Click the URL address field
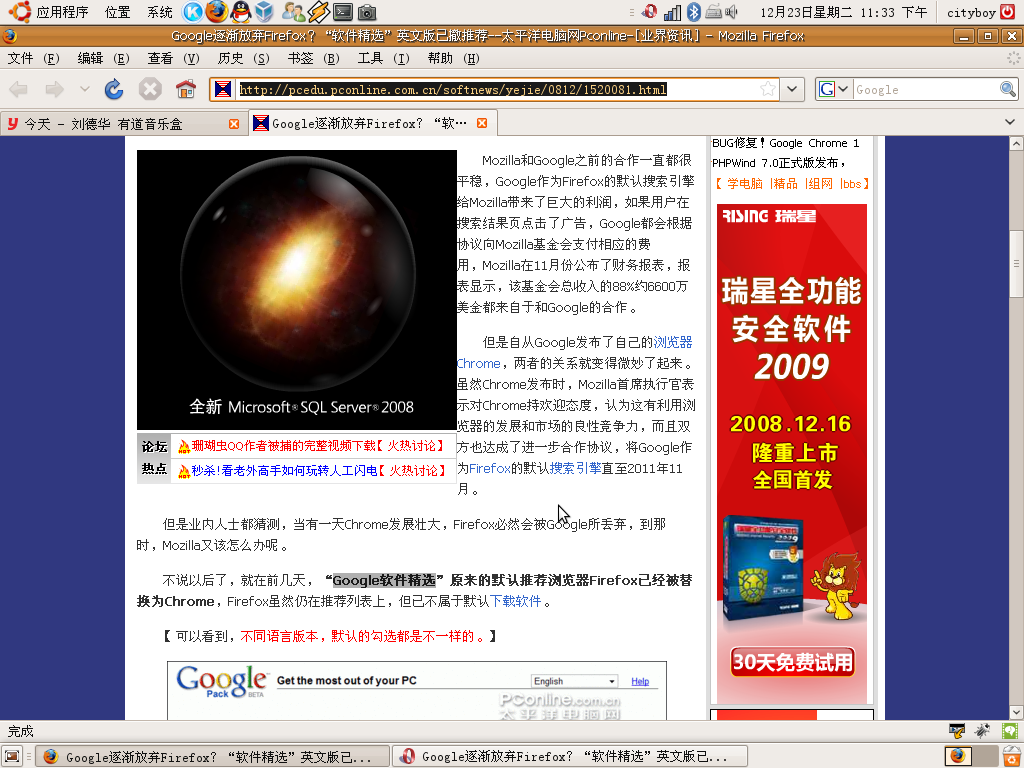 496,89
